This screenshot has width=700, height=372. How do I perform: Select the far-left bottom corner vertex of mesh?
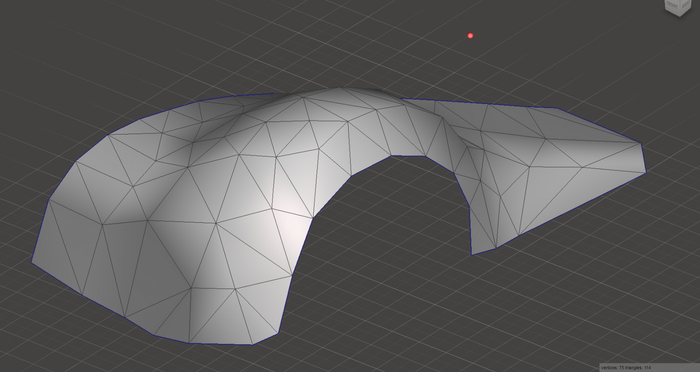(x=32, y=262)
